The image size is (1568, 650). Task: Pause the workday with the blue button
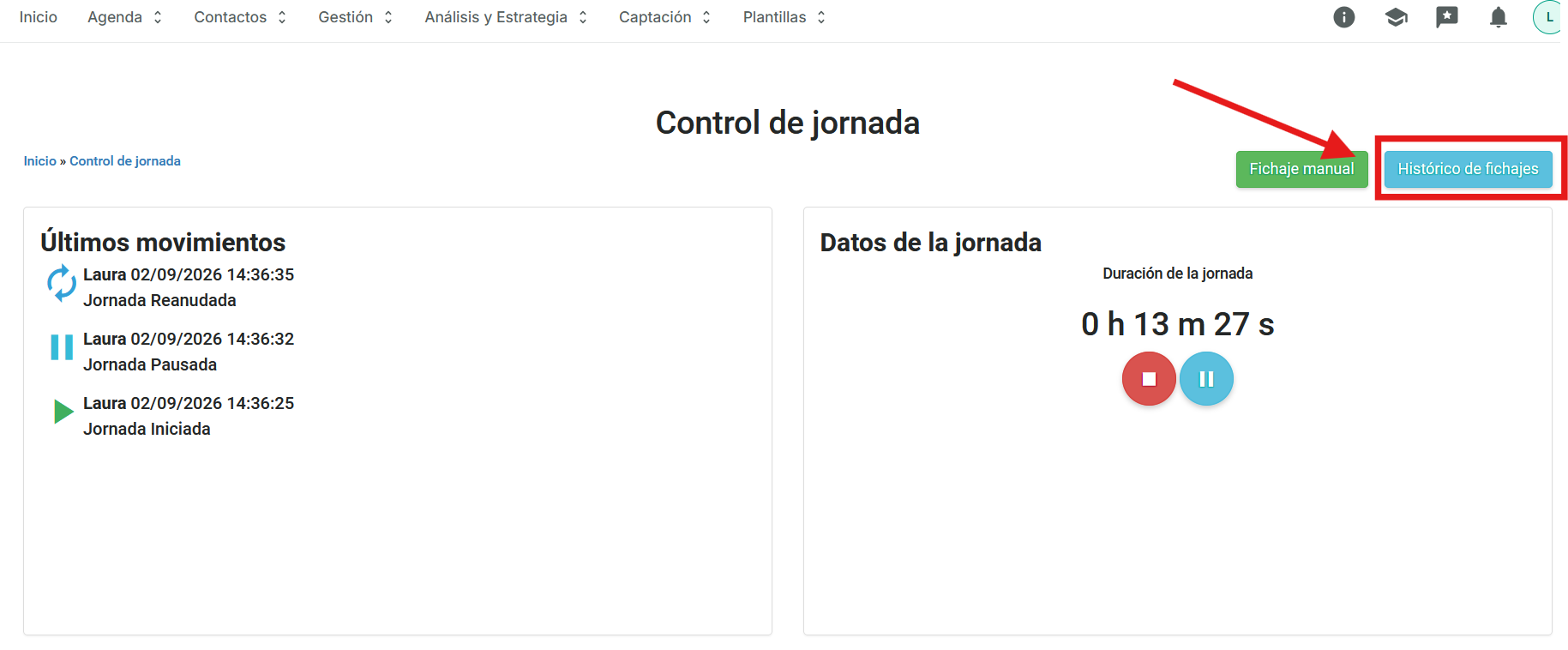1206,379
